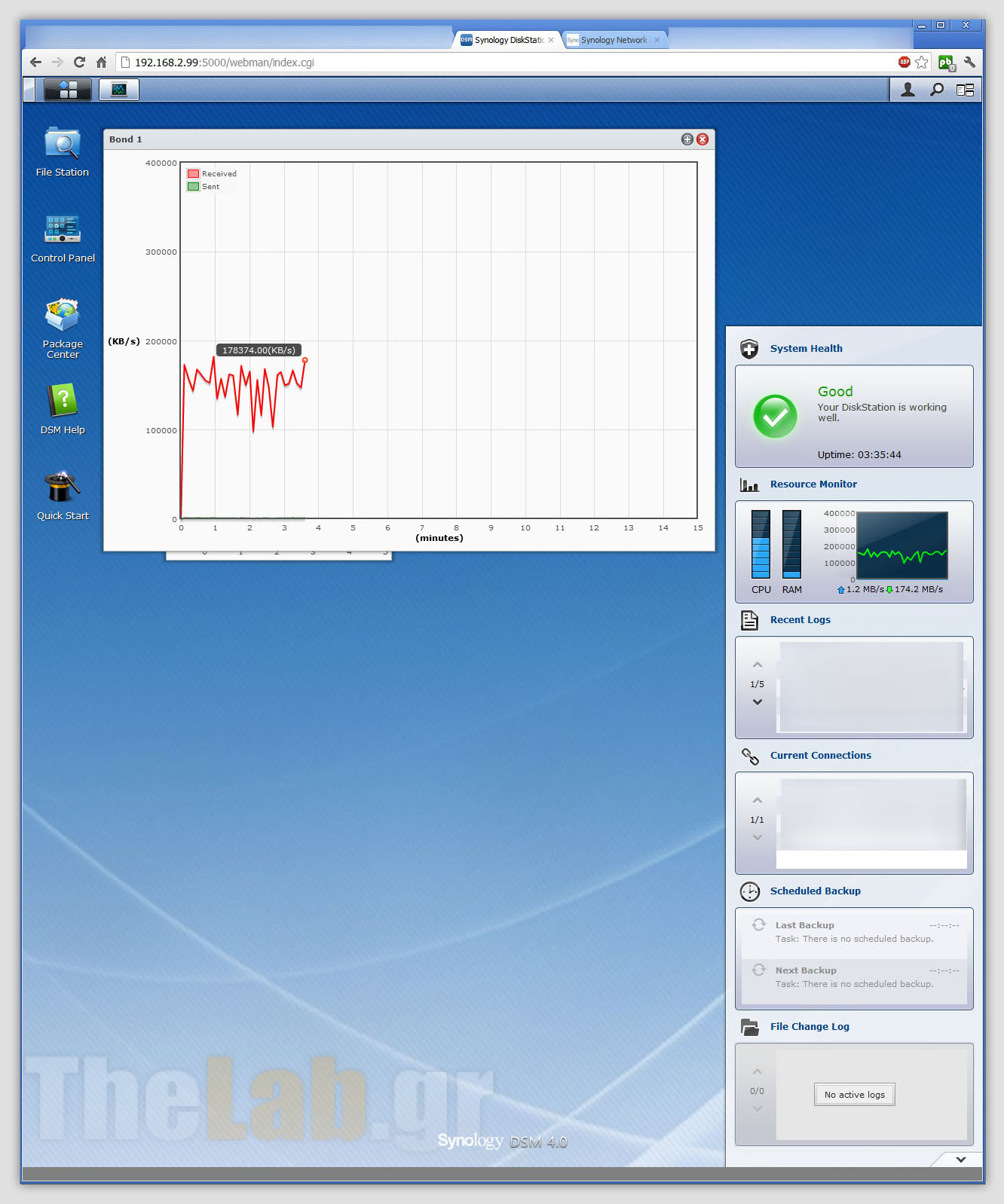
Task: Go to previous Current Connections page
Action: point(758,800)
